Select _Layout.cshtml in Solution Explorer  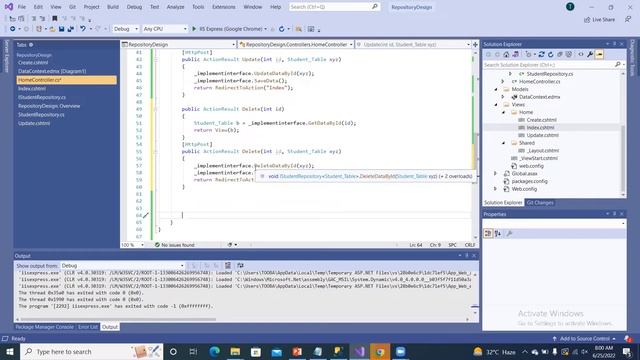coord(542,151)
